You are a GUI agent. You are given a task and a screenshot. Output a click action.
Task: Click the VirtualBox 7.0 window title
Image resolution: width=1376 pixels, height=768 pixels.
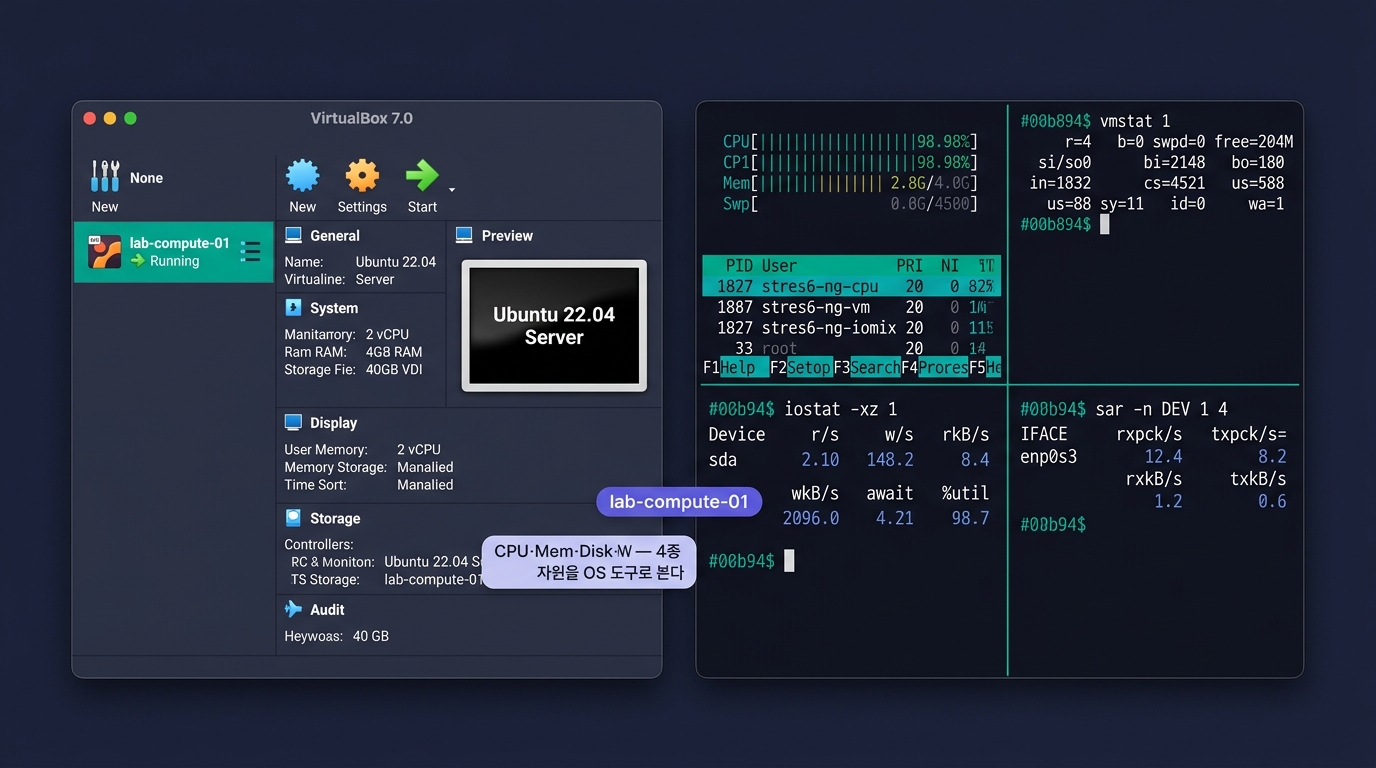[362, 118]
